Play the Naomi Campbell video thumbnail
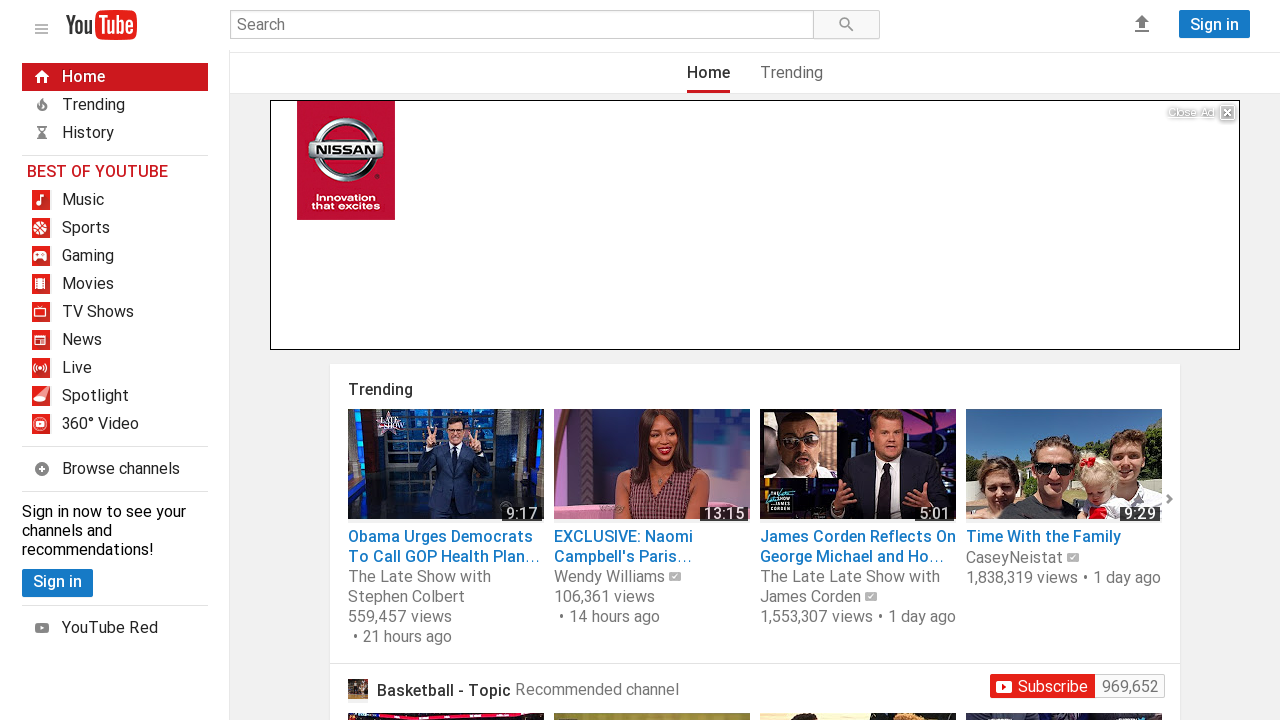Image resolution: width=1280 pixels, height=720 pixels. pyautogui.click(x=652, y=464)
